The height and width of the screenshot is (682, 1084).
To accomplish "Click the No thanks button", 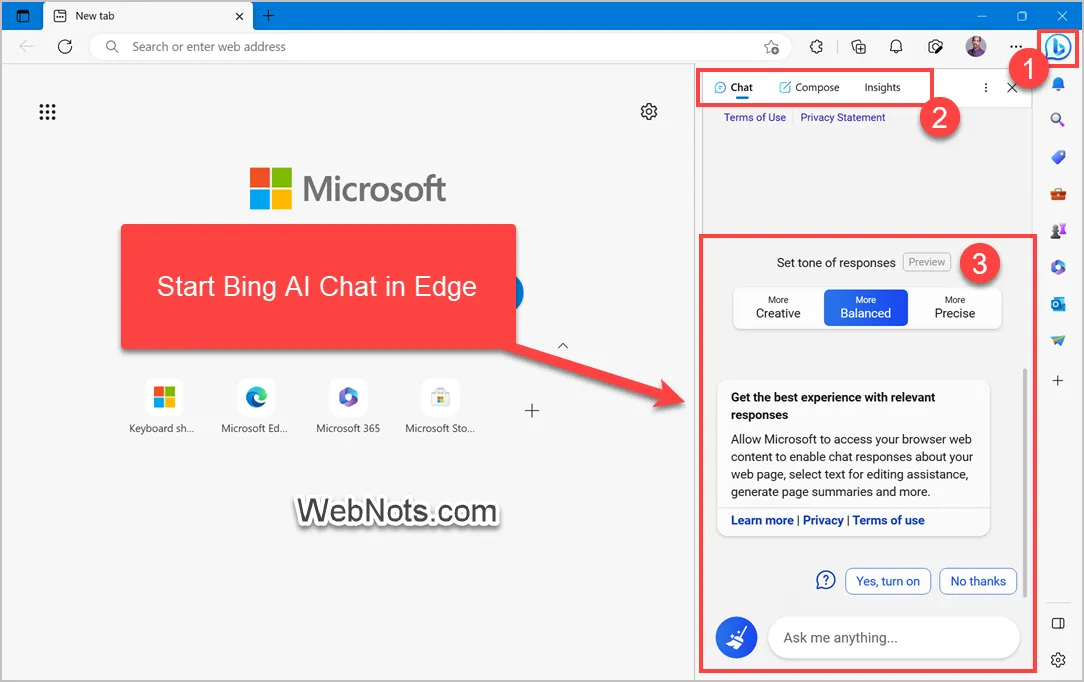I will (978, 581).
